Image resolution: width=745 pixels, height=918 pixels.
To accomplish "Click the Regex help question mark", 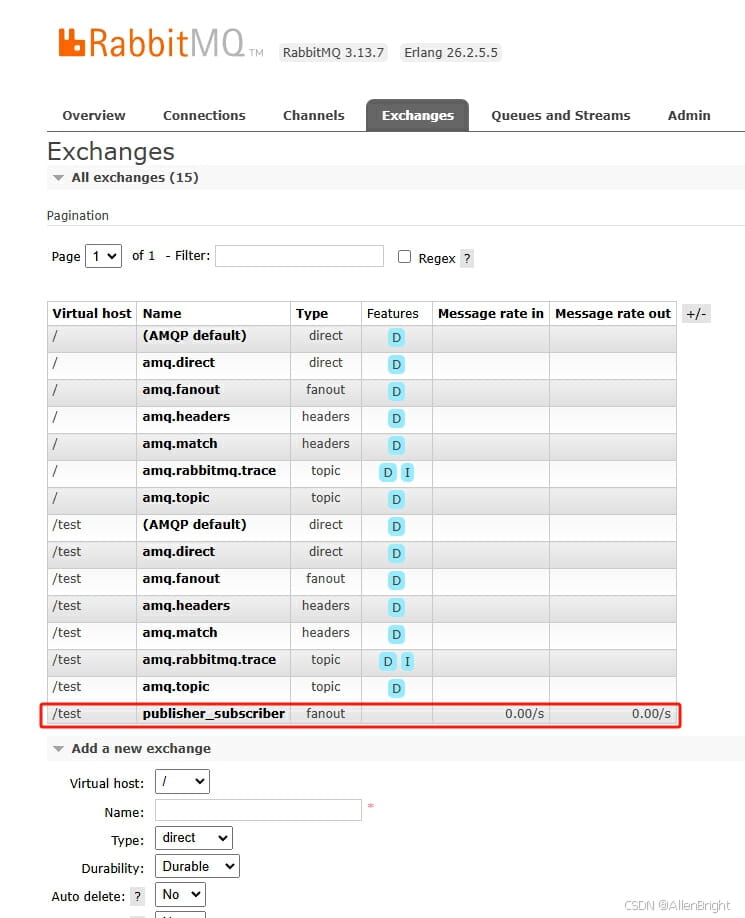I will [x=467, y=258].
